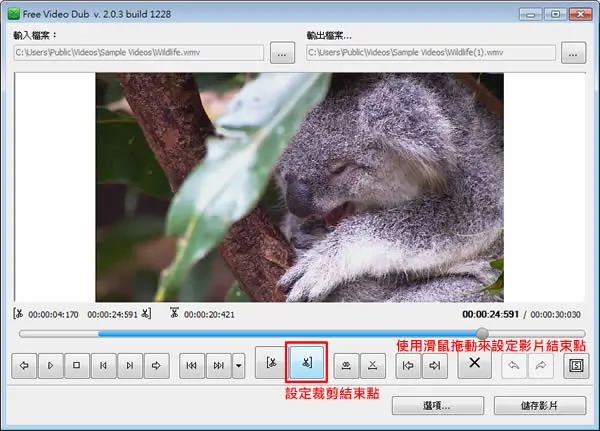Click the 儲存影片 save video button
Image resolution: width=600 pixels, height=431 pixels.
[540, 406]
